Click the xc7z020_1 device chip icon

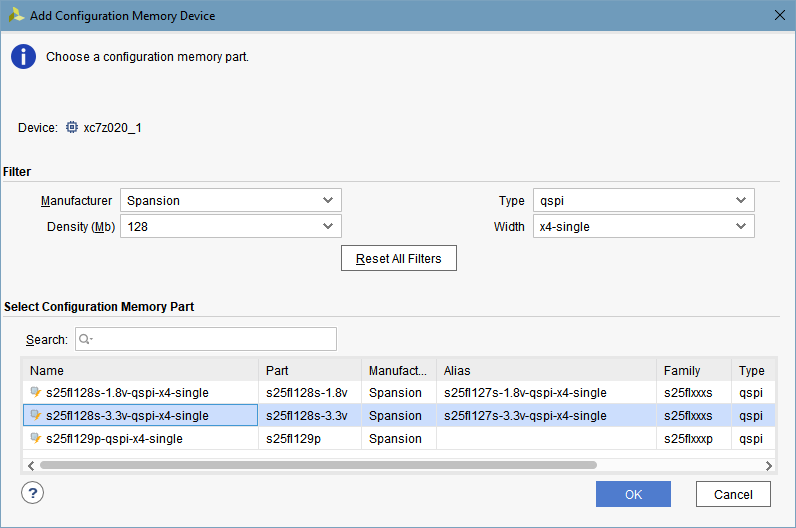(72, 128)
